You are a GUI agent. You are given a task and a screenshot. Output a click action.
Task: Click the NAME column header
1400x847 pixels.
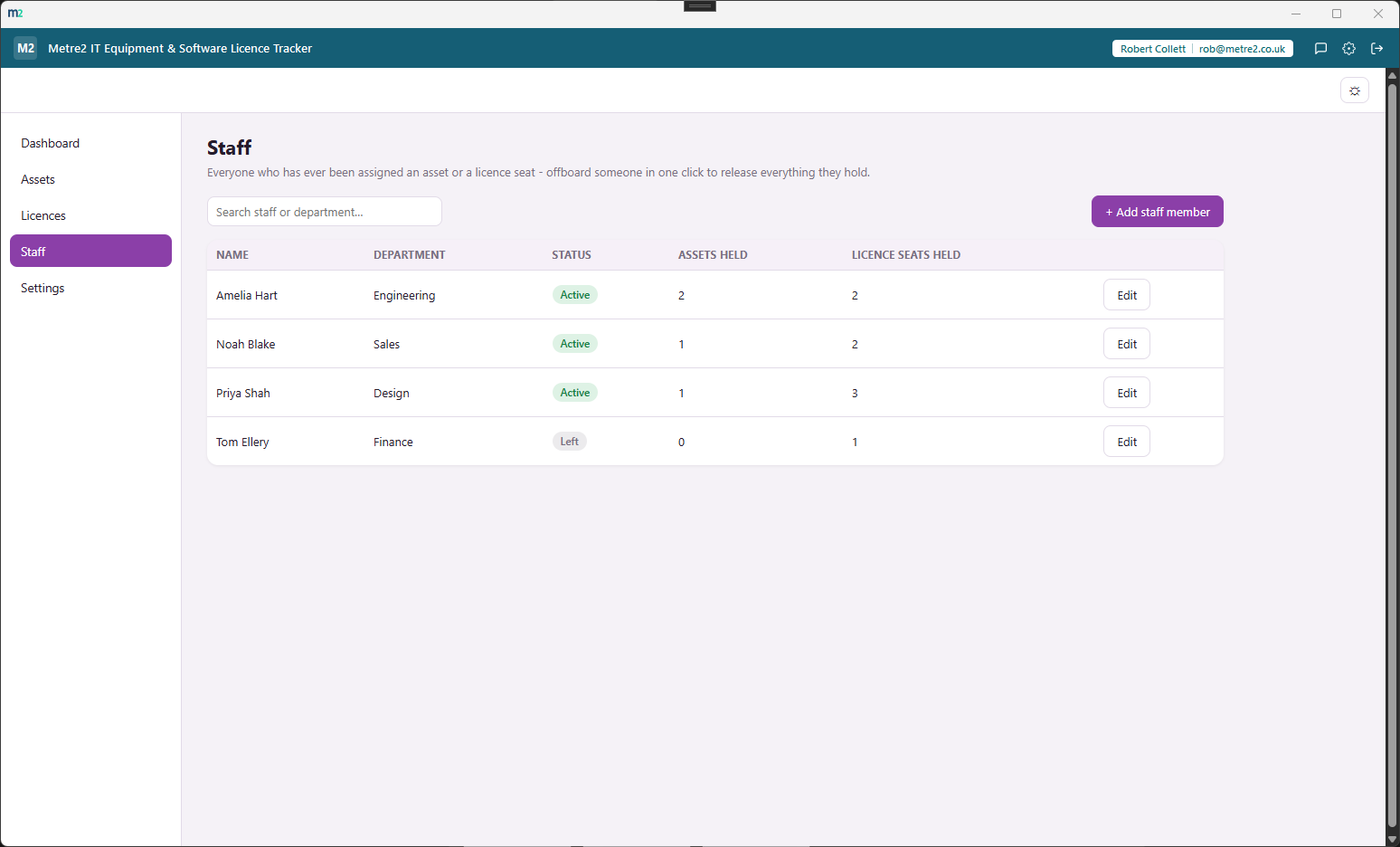coord(232,255)
